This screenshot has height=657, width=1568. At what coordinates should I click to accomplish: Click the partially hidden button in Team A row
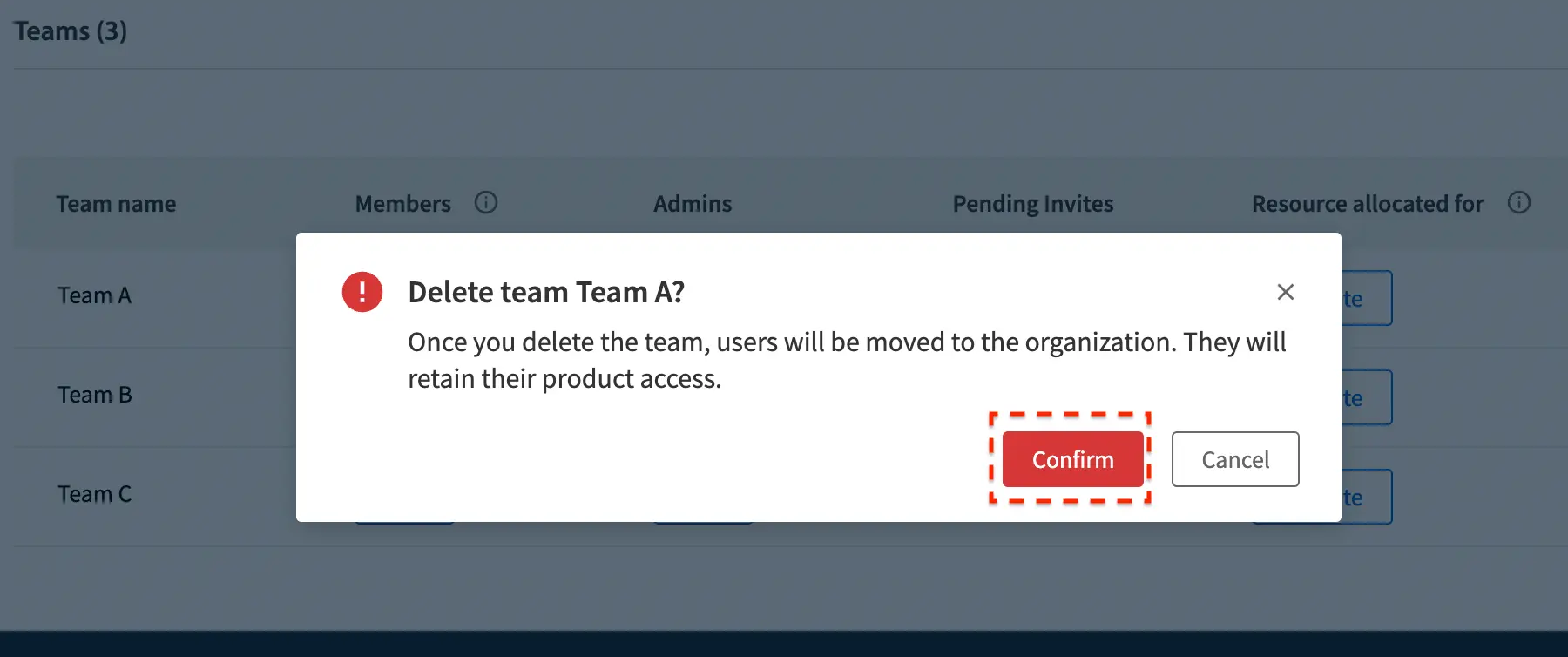(1366, 299)
